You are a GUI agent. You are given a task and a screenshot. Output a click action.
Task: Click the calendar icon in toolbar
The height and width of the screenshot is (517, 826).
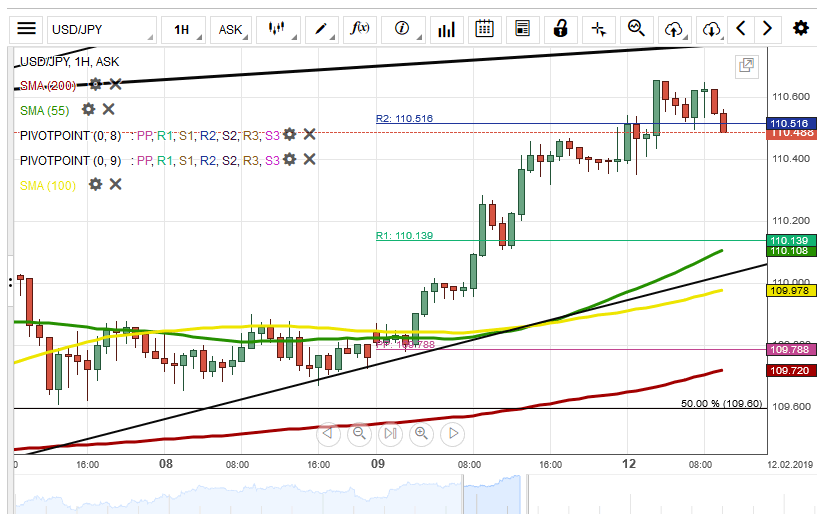pos(484,29)
